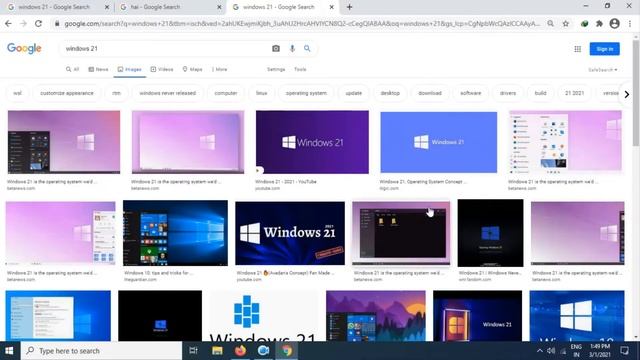Open the mountain sunset wallpaper thumbnail

point(376,316)
